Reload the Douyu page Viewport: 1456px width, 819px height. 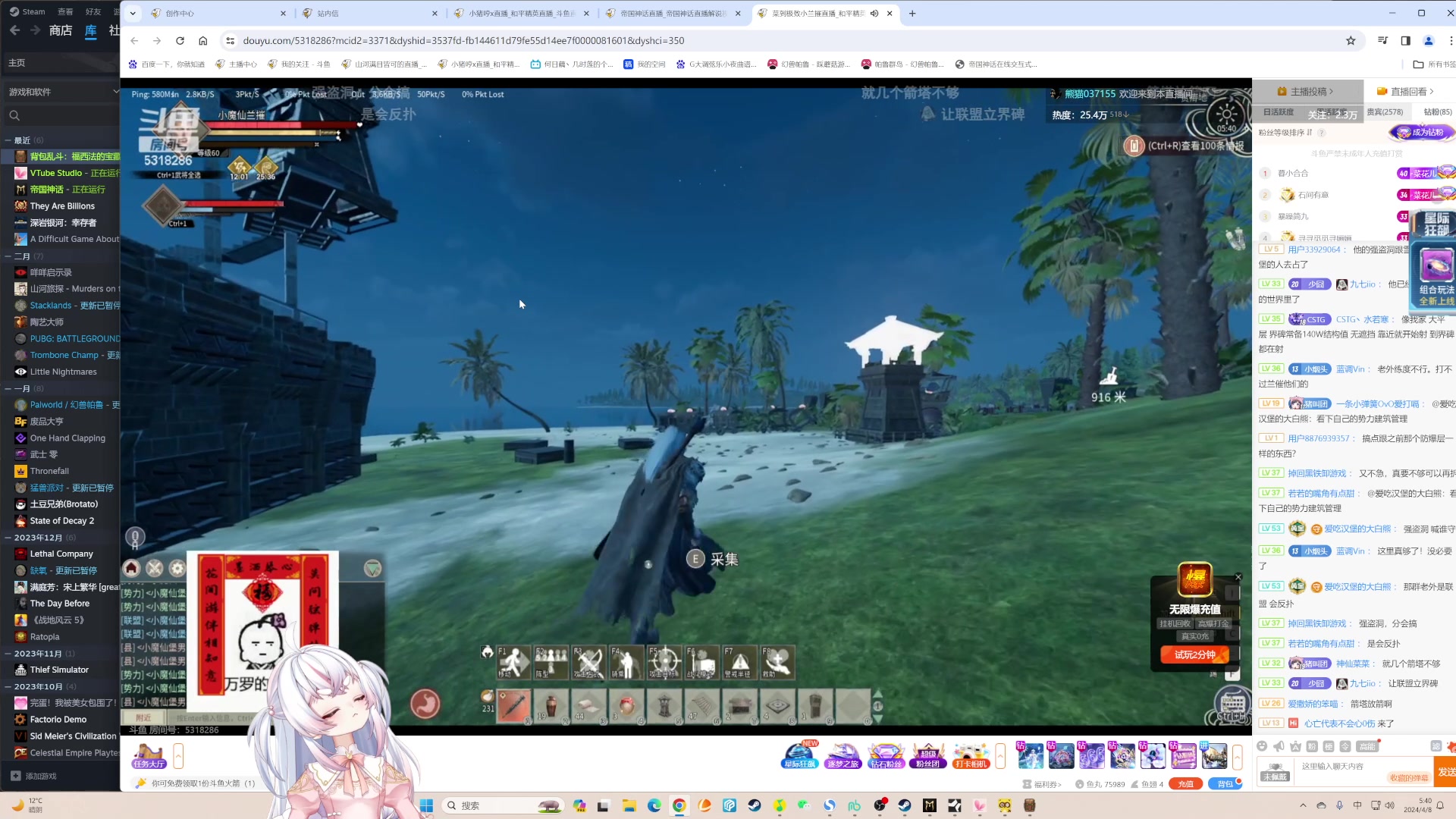click(x=180, y=41)
